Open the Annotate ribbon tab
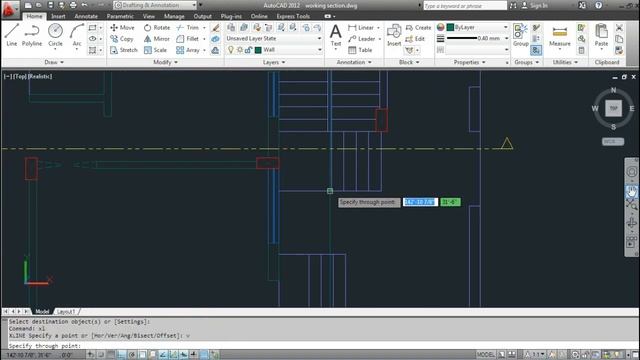Viewport: 640px width, 360px height. [x=86, y=16]
